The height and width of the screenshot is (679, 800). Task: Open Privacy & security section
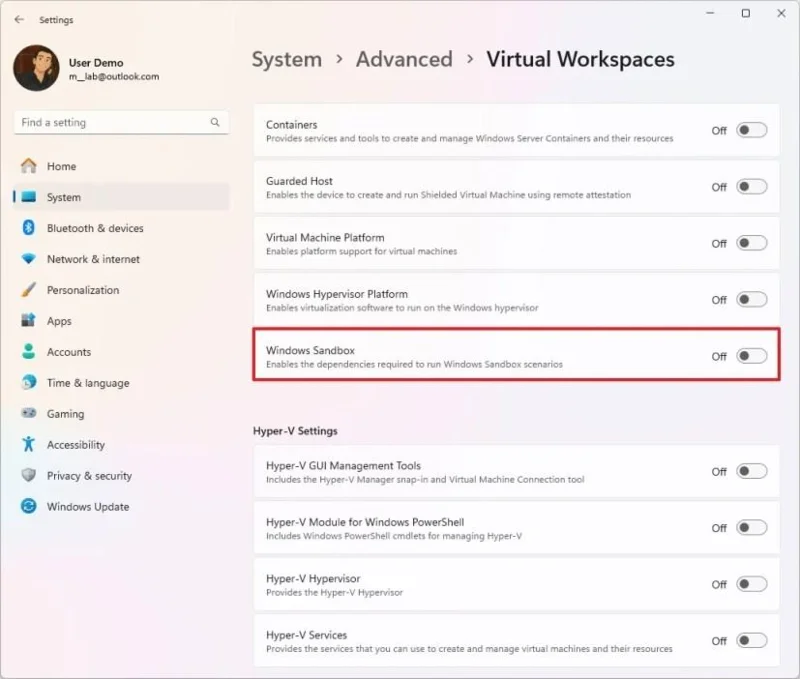coord(121,475)
